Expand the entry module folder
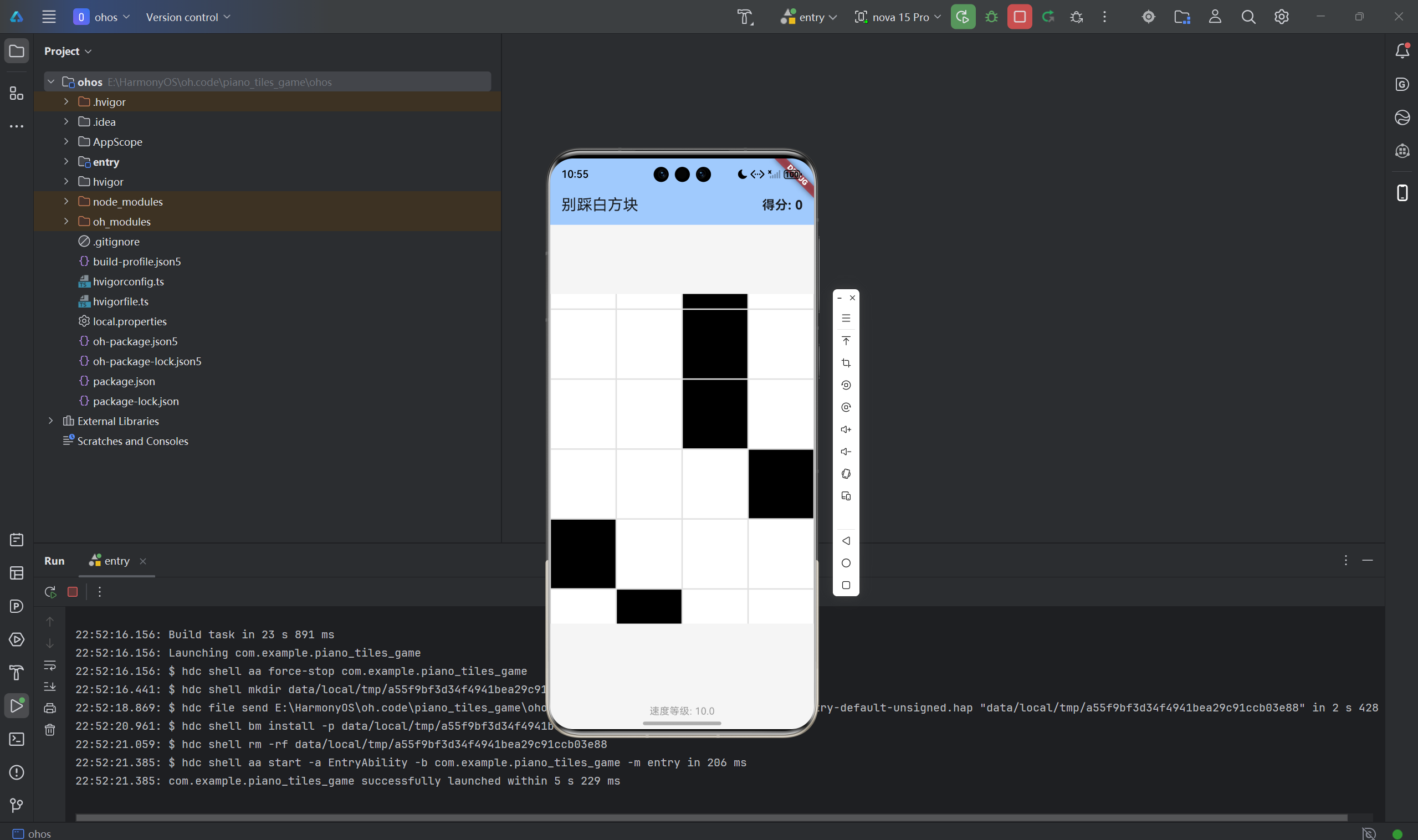The image size is (1418, 840). click(66, 162)
